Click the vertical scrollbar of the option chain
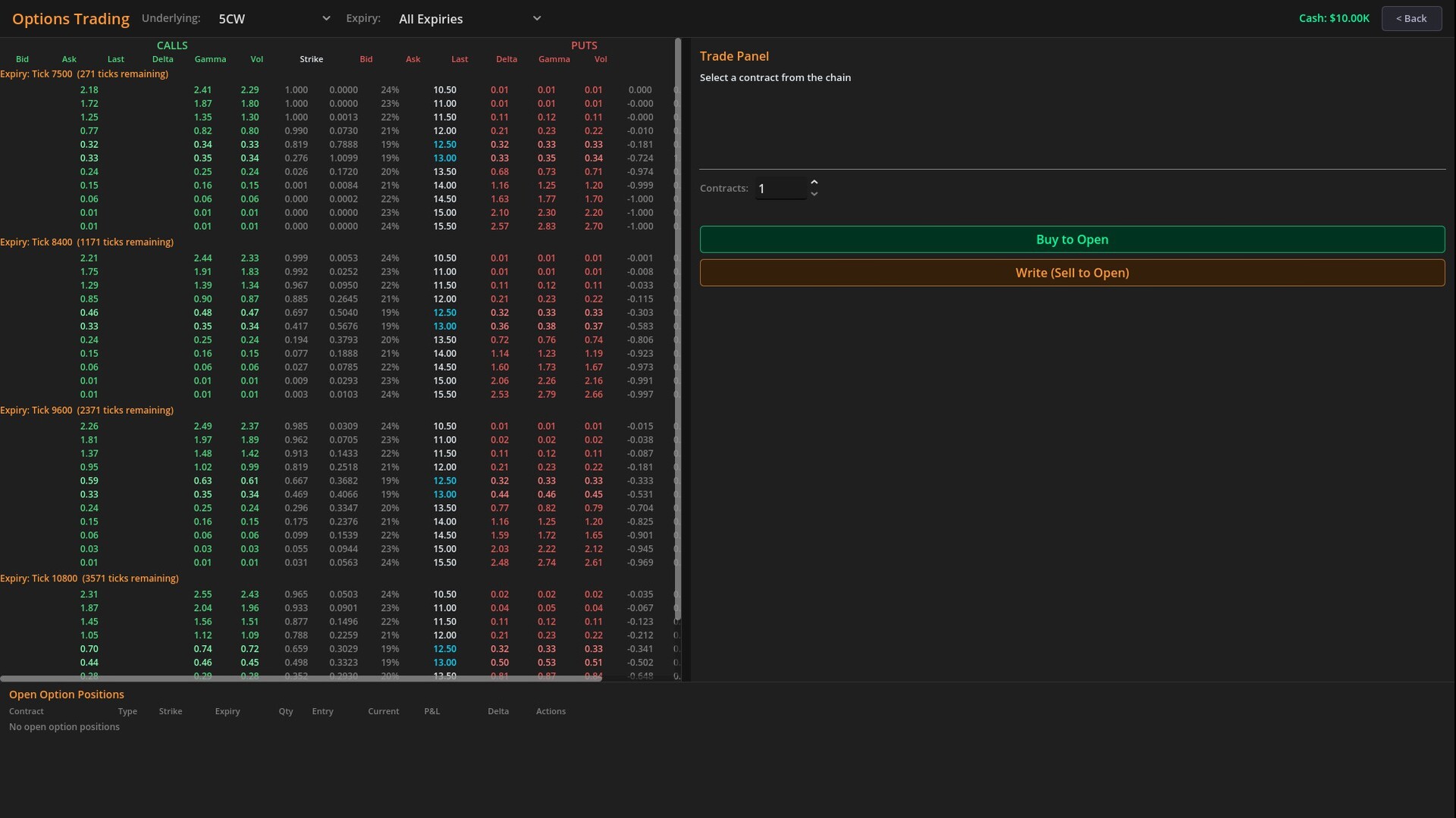The width and height of the screenshot is (1456, 818). tap(677, 326)
